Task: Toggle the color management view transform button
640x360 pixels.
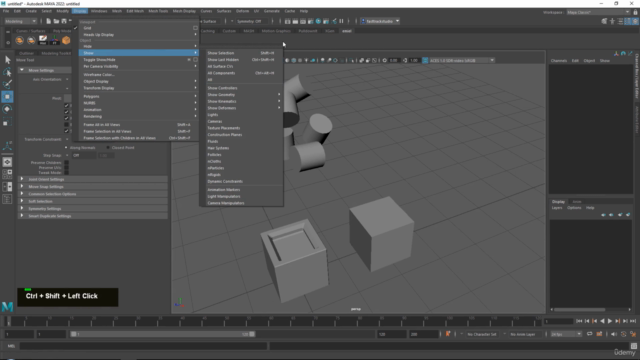Action: (425, 60)
